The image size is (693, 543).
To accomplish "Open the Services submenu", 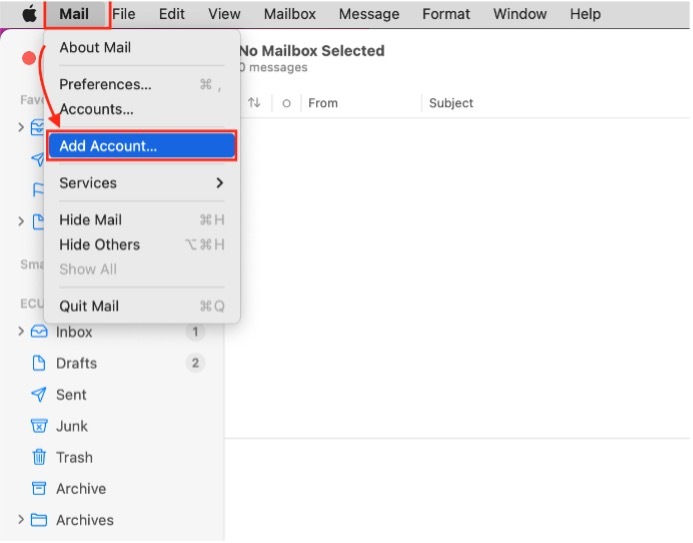I will tap(141, 183).
